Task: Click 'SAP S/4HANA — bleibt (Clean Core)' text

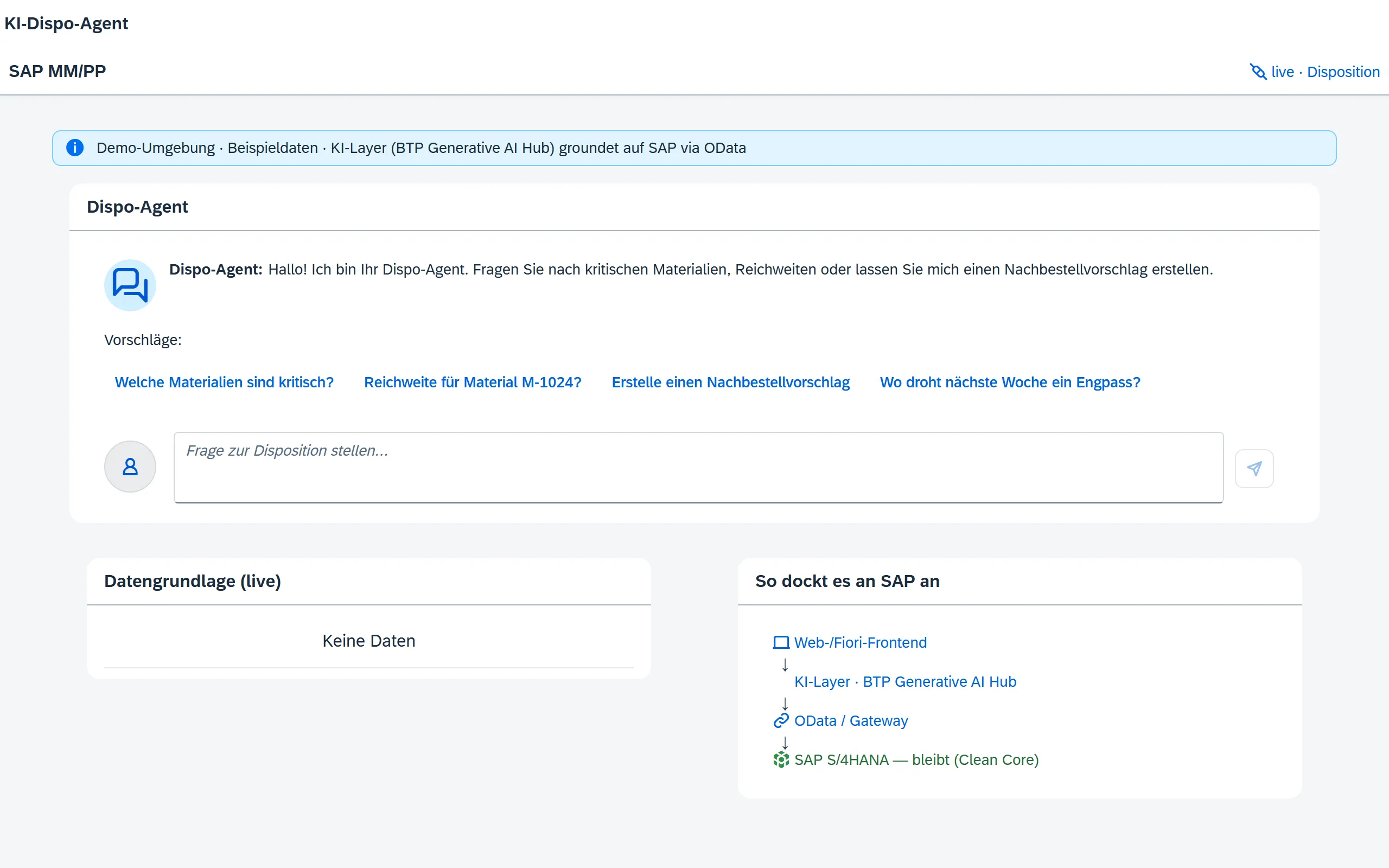Action: click(x=916, y=759)
